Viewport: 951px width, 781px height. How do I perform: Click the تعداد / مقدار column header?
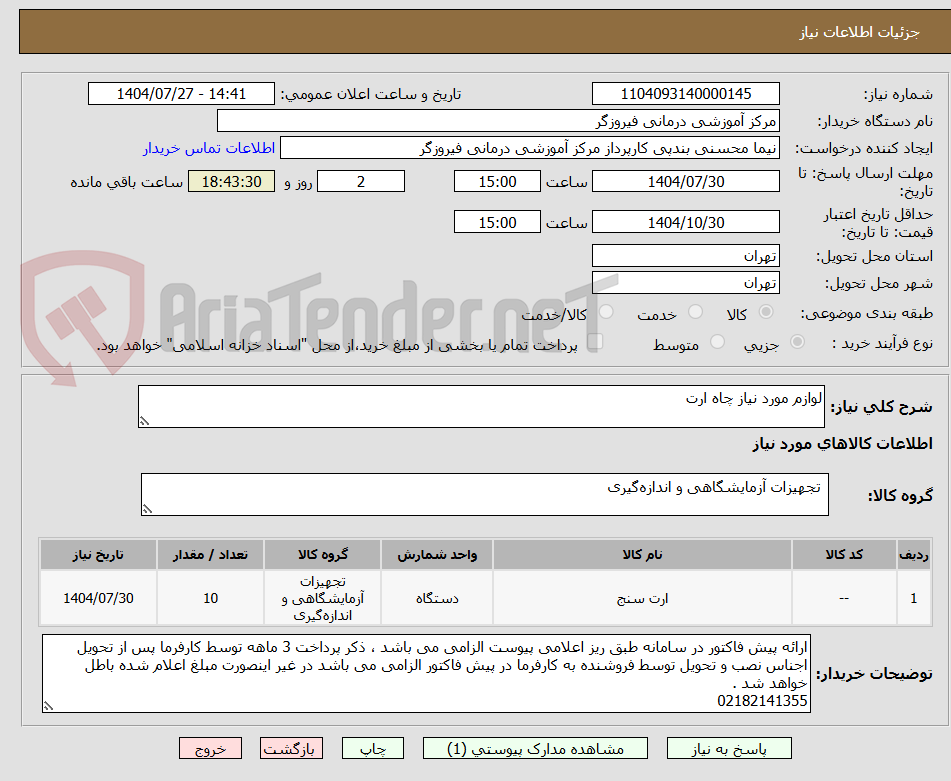(x=210, y=555)
